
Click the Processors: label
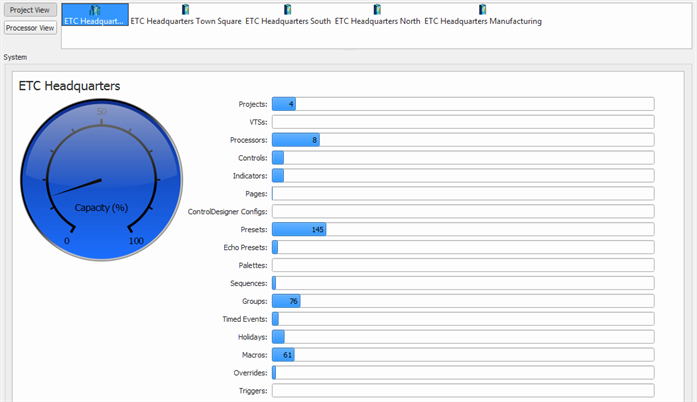pyautogui.click(x=248, y=140)
